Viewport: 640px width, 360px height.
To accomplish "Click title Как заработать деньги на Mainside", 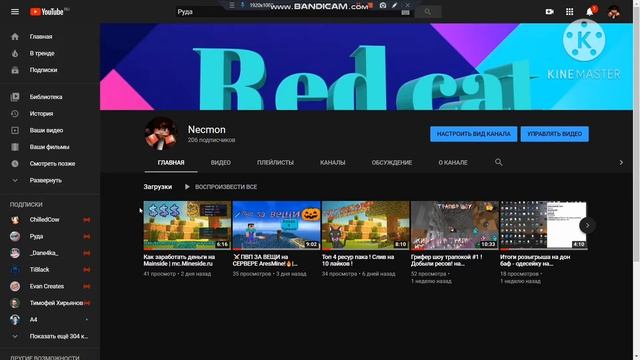I will click(179, 260).
